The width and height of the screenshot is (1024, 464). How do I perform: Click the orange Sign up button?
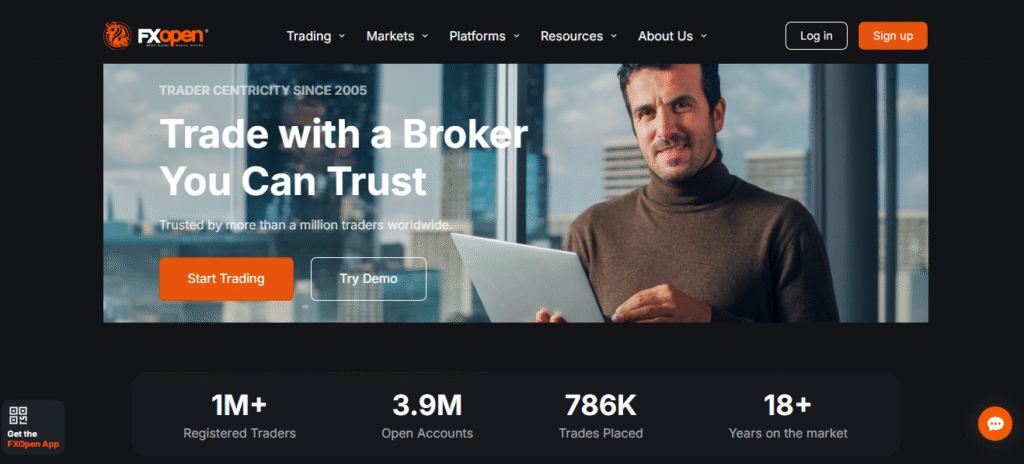click(x=893, y=36)
